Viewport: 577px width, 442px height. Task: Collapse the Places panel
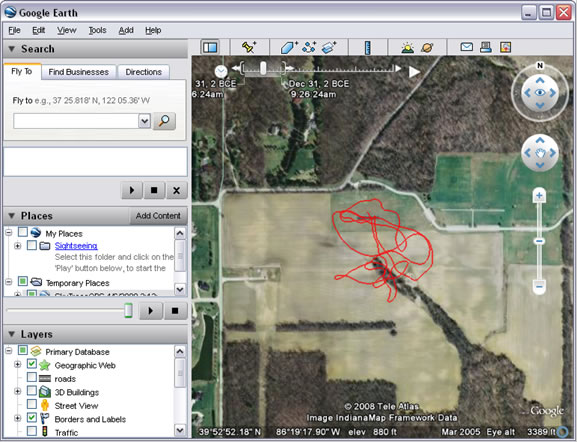click(x=12, y=216)
